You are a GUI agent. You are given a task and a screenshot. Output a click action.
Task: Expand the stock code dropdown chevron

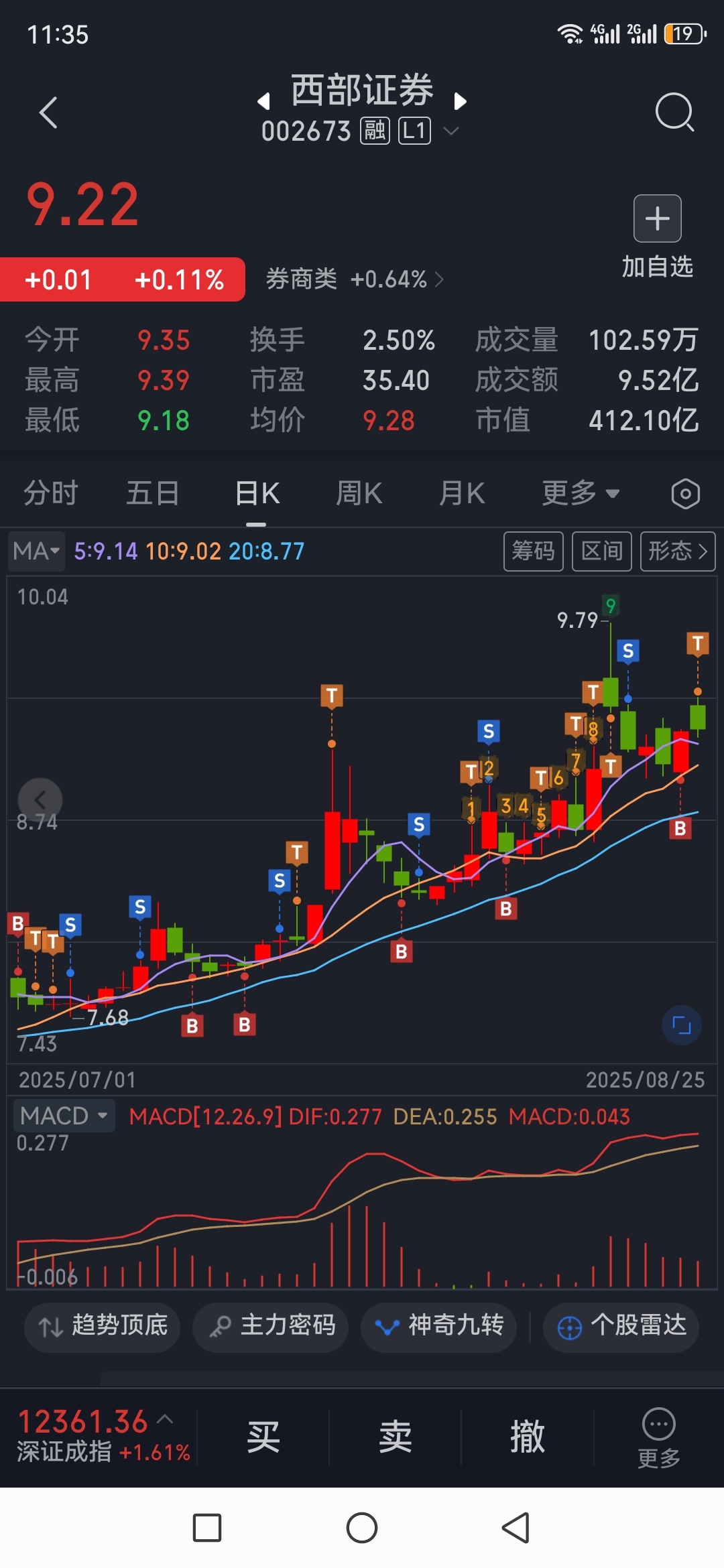click(x=451, y=131)
